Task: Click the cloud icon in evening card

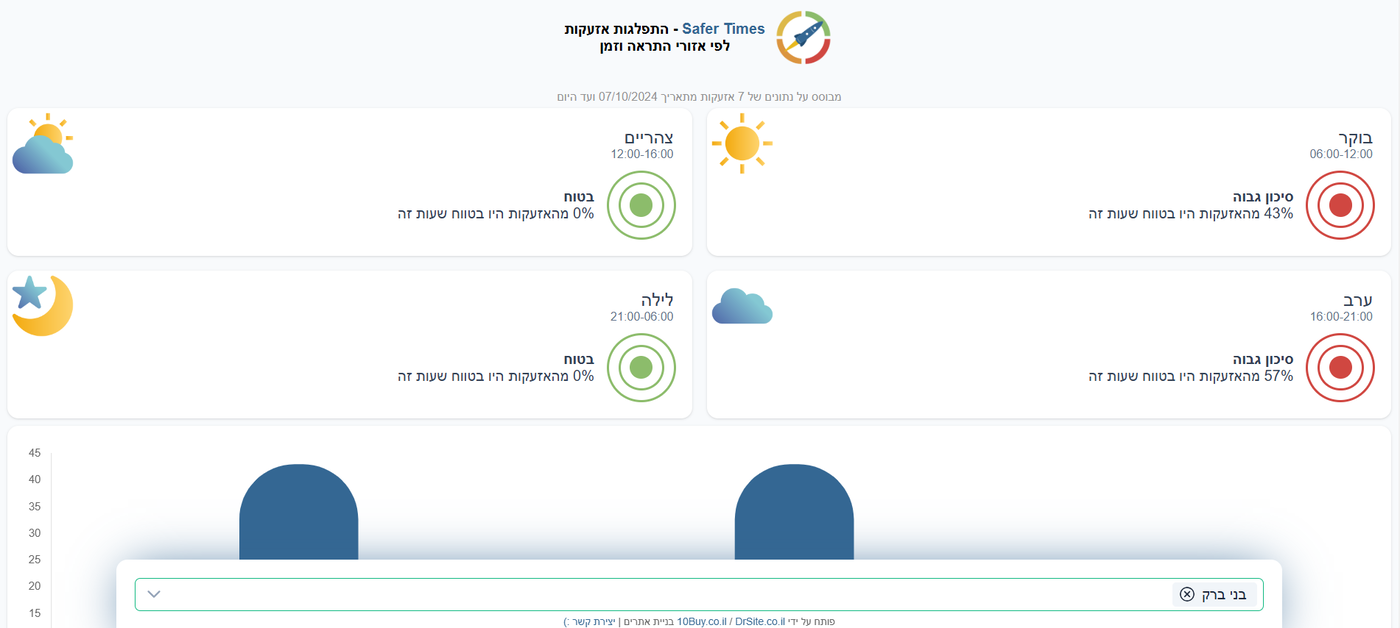Action: 741,306
